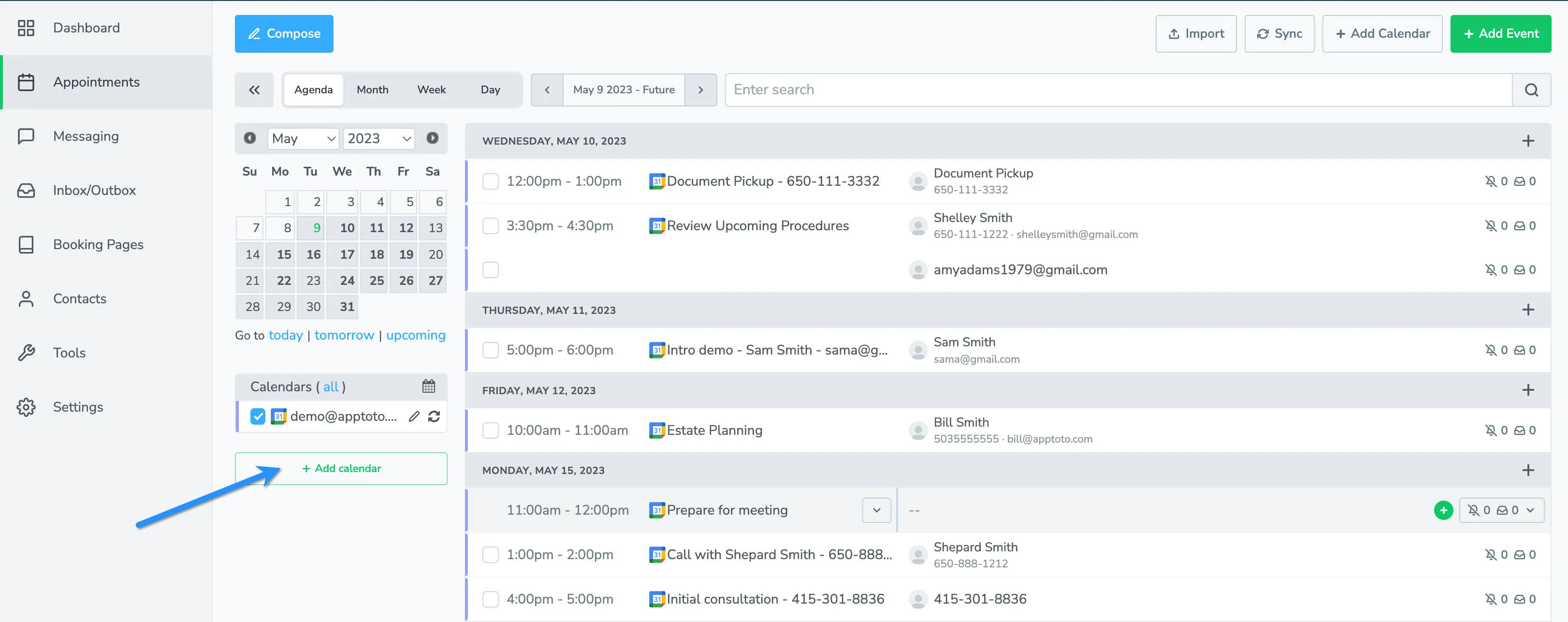Switch to the Month view tab

pyautogui.click(x=372, y=89)
